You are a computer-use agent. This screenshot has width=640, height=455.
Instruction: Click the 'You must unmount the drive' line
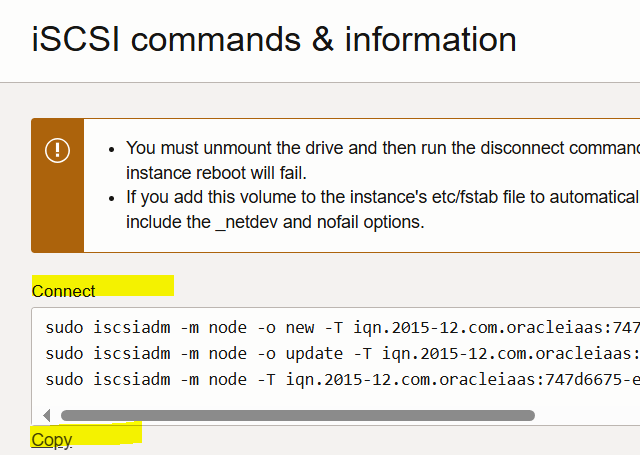click(x=382, y=148)
